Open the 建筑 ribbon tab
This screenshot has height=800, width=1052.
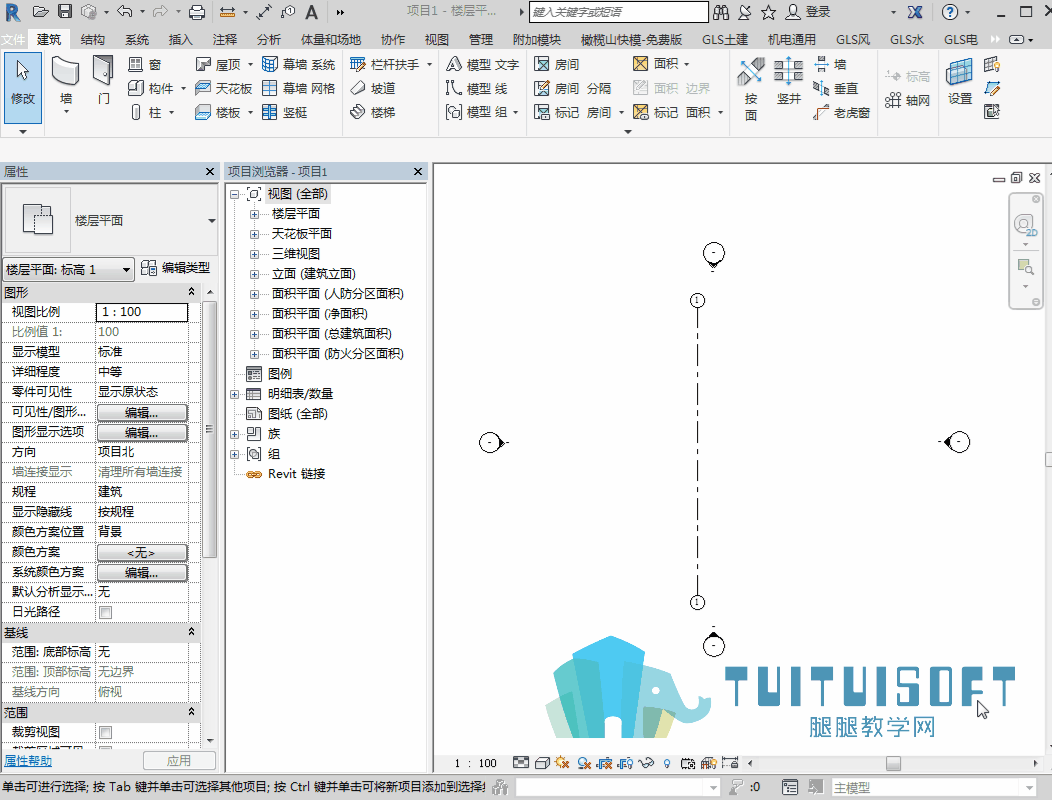tap(48, 40)
